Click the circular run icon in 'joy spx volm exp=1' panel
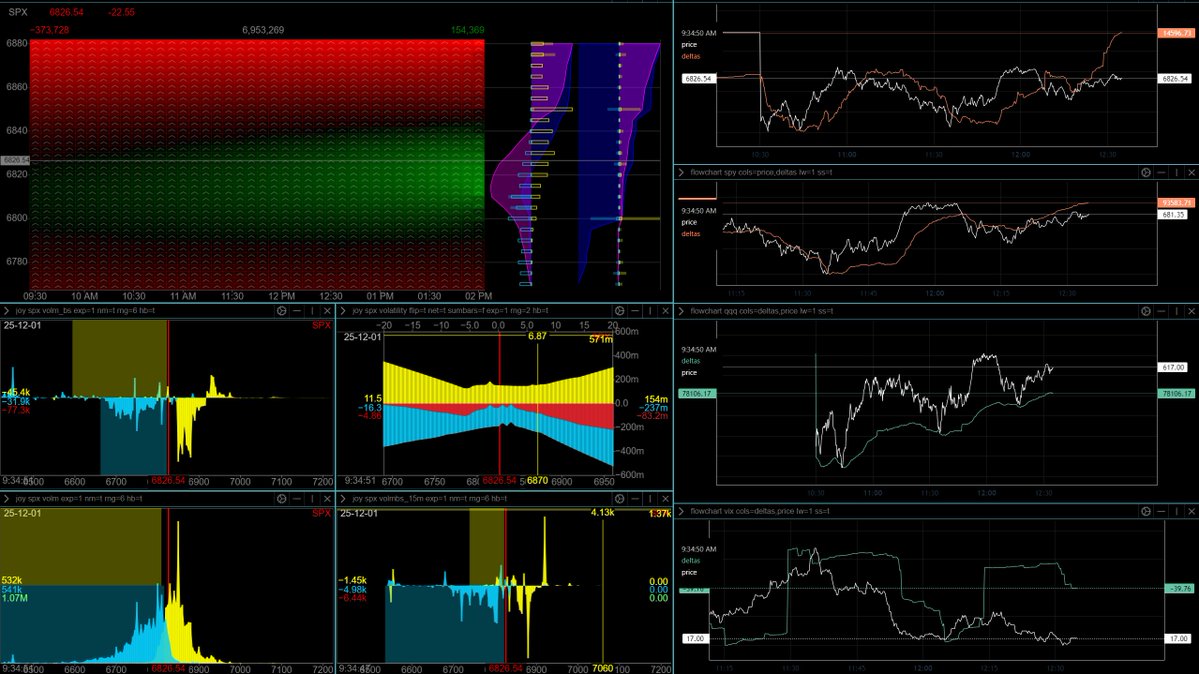The width and height of the screenshot is (1199, 674). pos(281,499)
